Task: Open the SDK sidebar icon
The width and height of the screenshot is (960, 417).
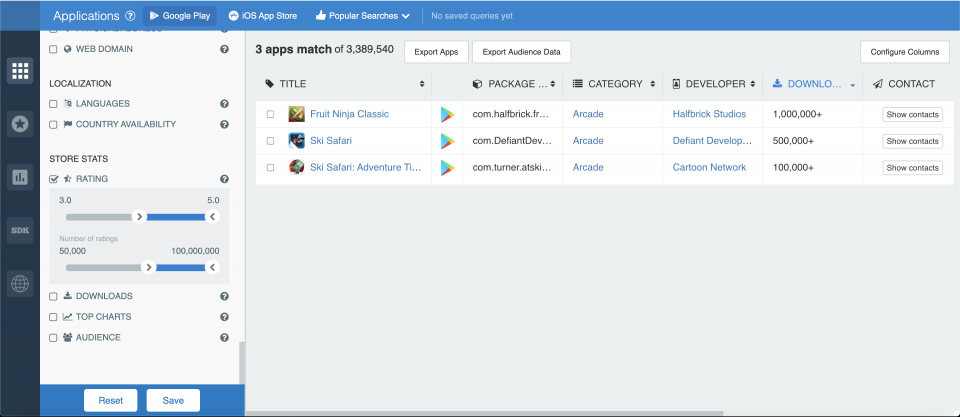Action: 20,230
